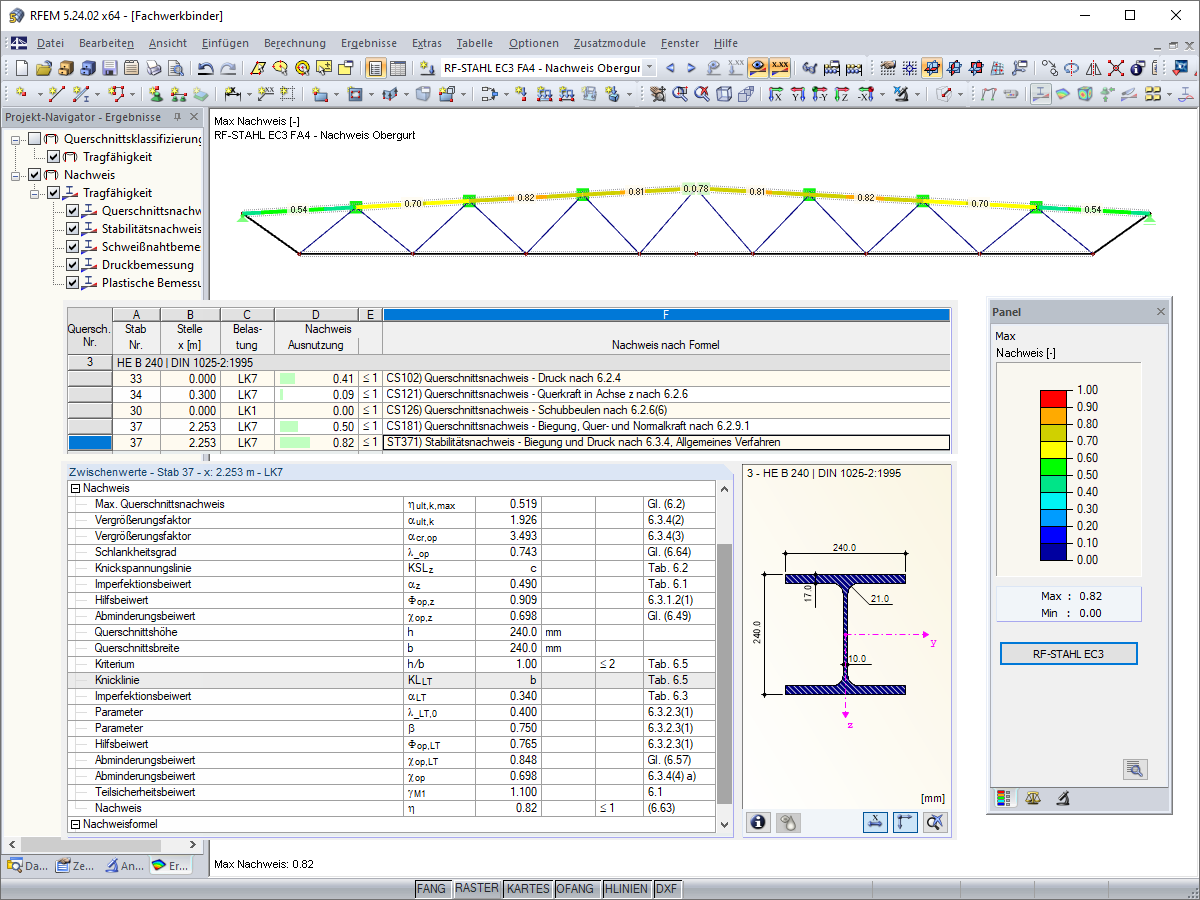Screen dimensions: 1200x900
Task: Toggle the RASTER status bar button
Action: tap(476, 888)
